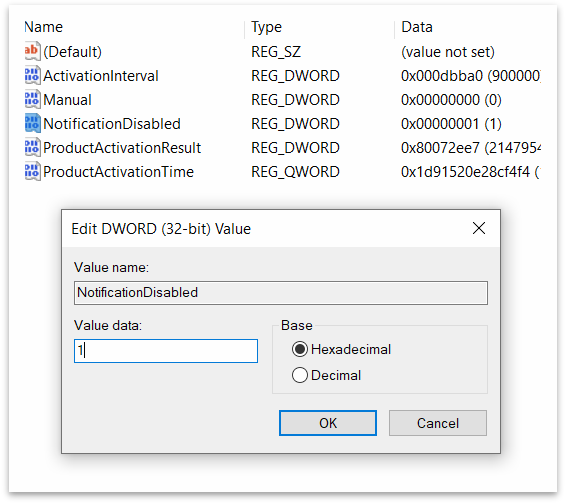Select the ProductActivationResult entry name
This screenshot has width=566, height=504.
pos(122,148)
